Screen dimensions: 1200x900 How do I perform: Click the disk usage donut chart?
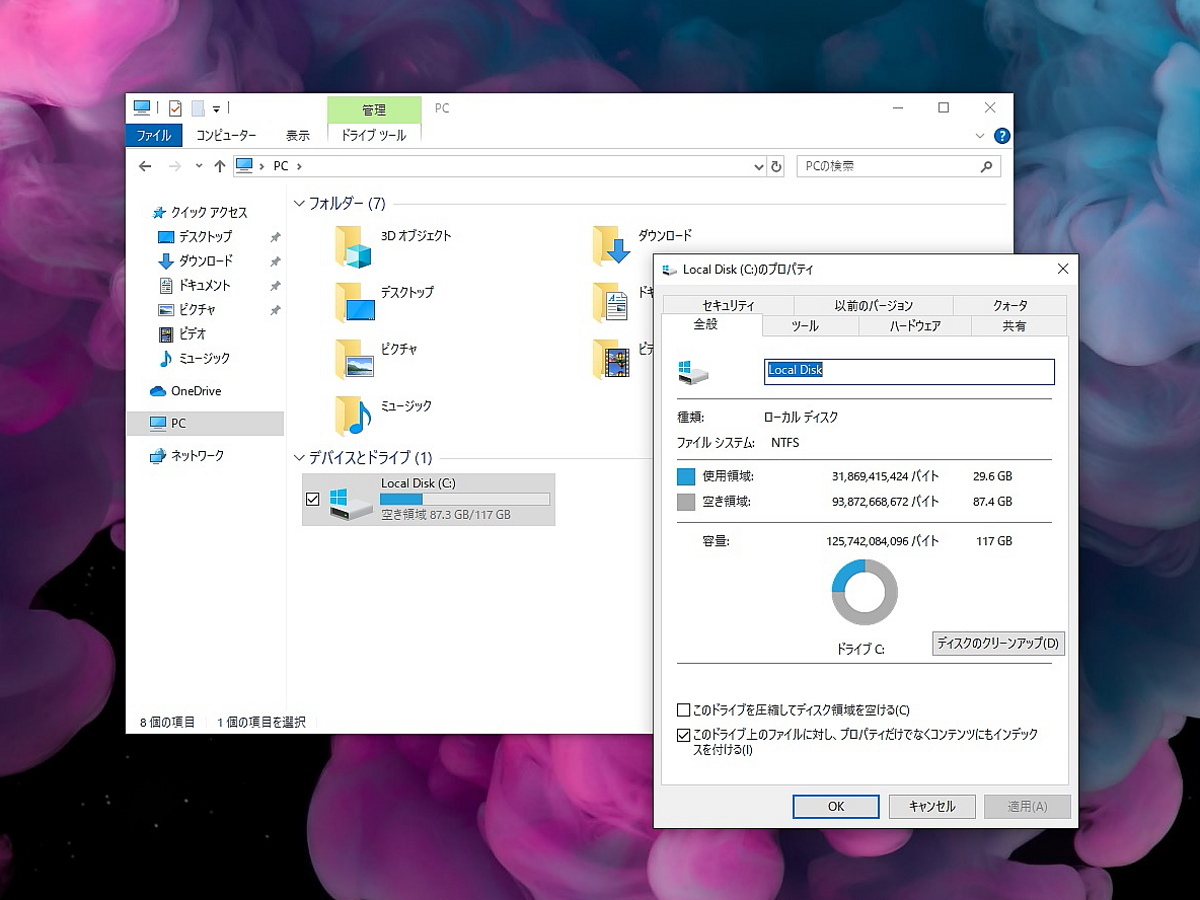coord(865,592)
